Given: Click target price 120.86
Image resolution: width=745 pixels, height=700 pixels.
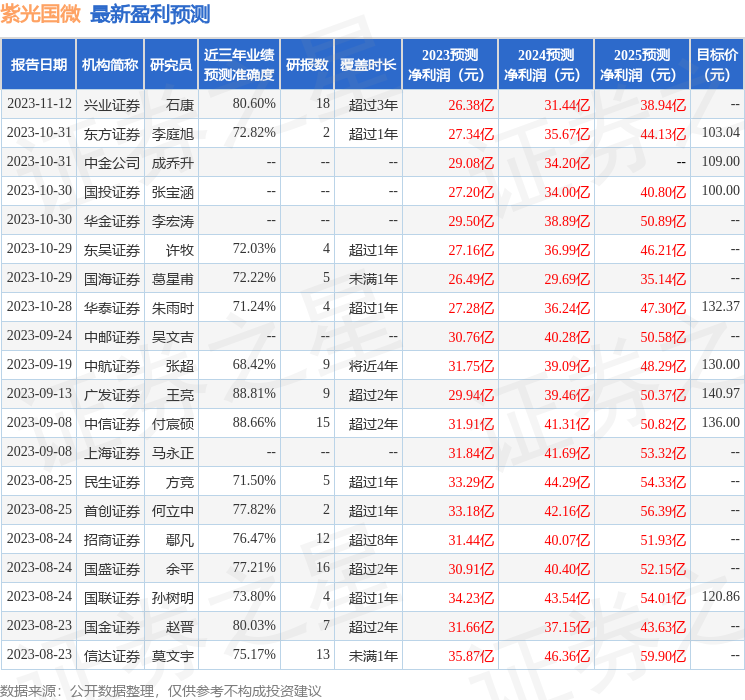Looking at the screenshot, I should [721, 596].
